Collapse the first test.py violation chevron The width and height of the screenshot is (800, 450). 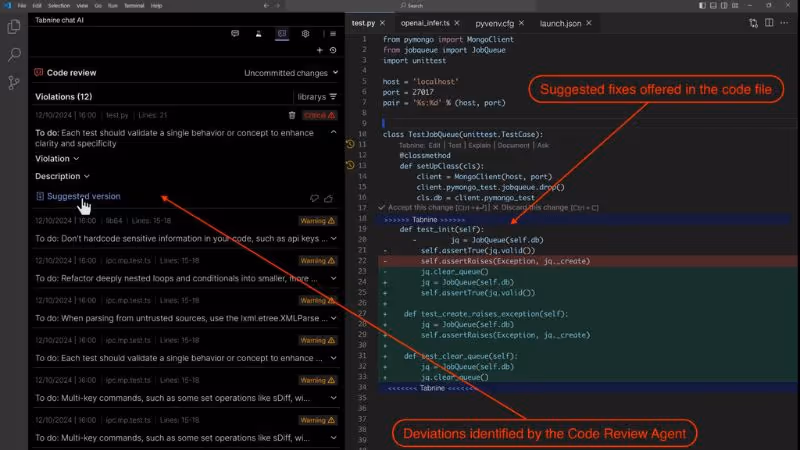click(x=333, y=133)
